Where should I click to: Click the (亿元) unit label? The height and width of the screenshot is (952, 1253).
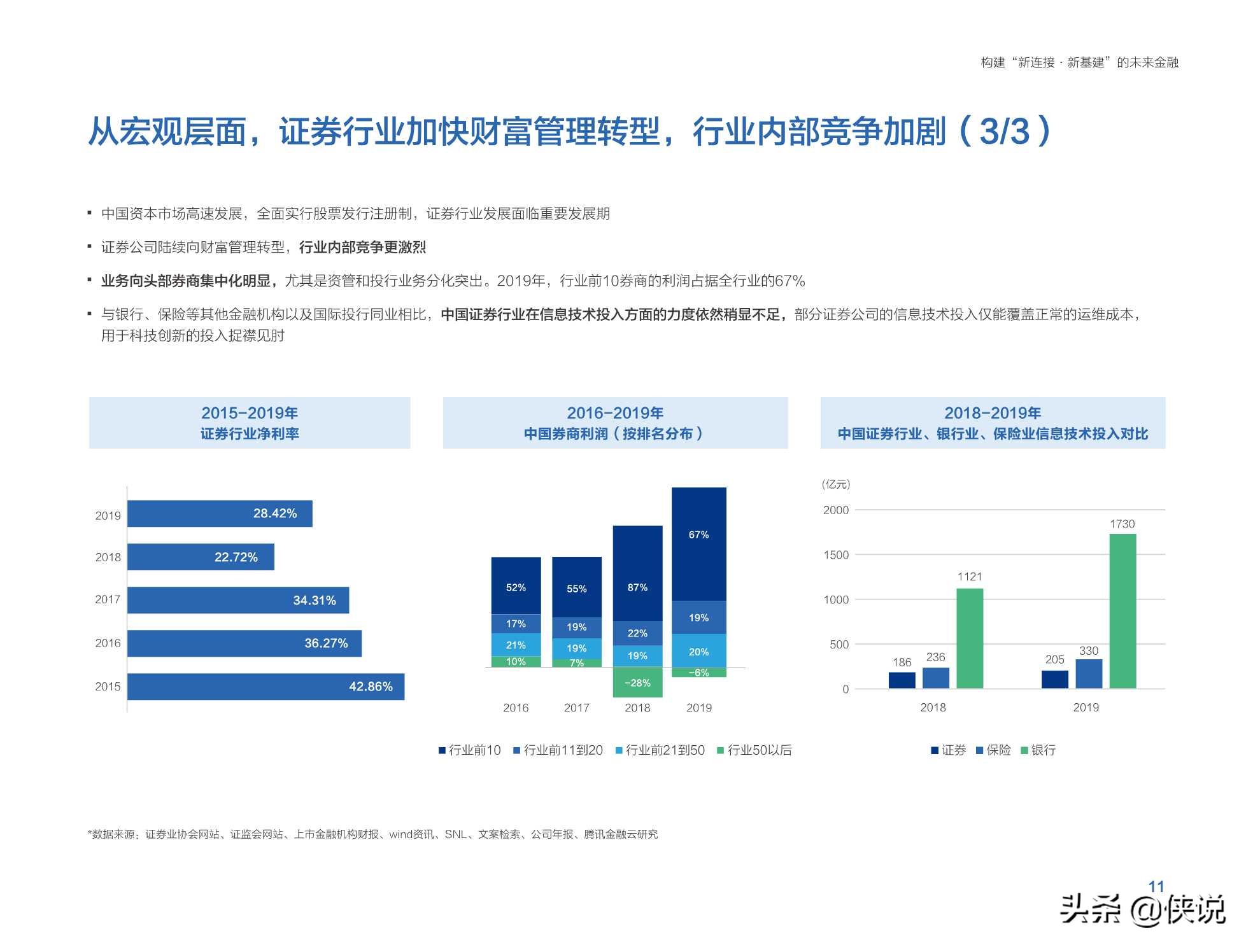835,484
